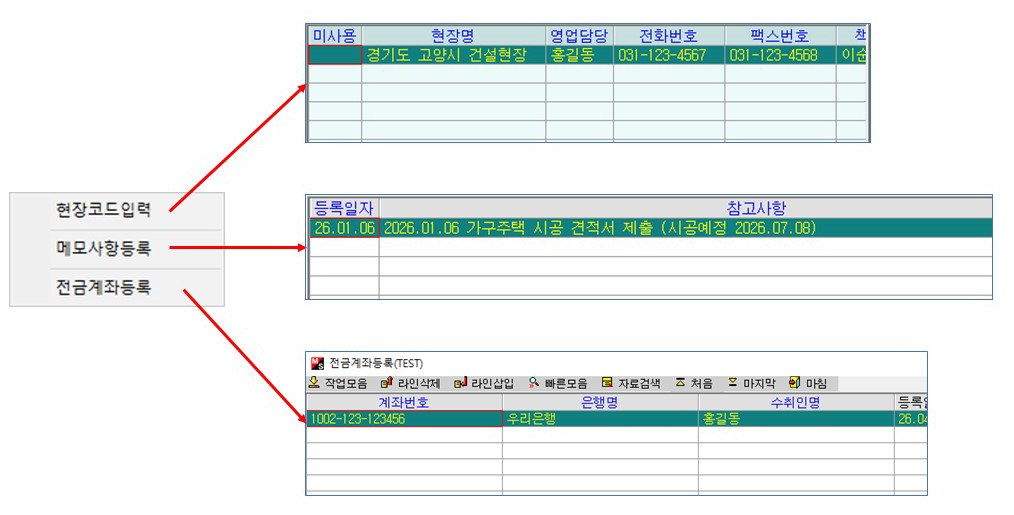Click the 참고사항 column header
Viewport: 1014px width, 515px height.
[685, 208]
